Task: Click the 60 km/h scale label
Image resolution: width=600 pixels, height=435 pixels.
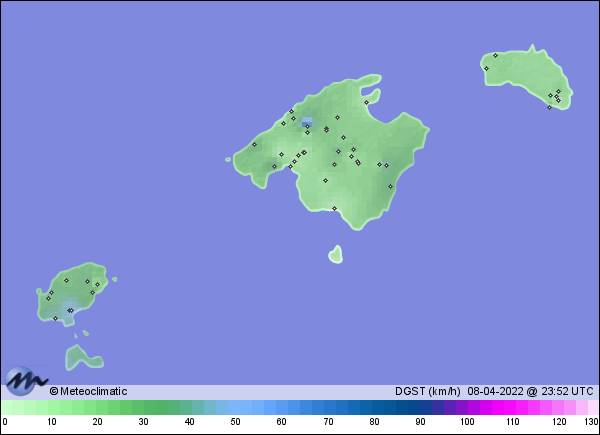Action: (281, 422)
